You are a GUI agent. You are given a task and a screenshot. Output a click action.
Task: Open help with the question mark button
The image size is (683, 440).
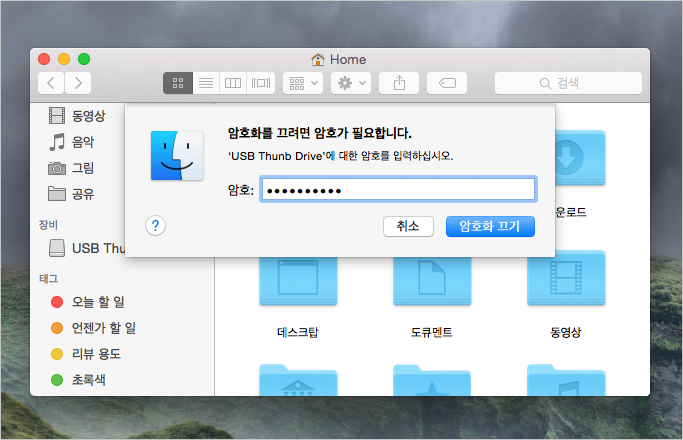[x=155, y=226]
